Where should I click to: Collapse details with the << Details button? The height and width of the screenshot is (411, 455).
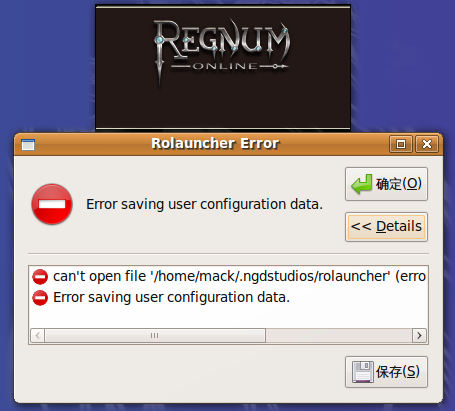[386, 227]
